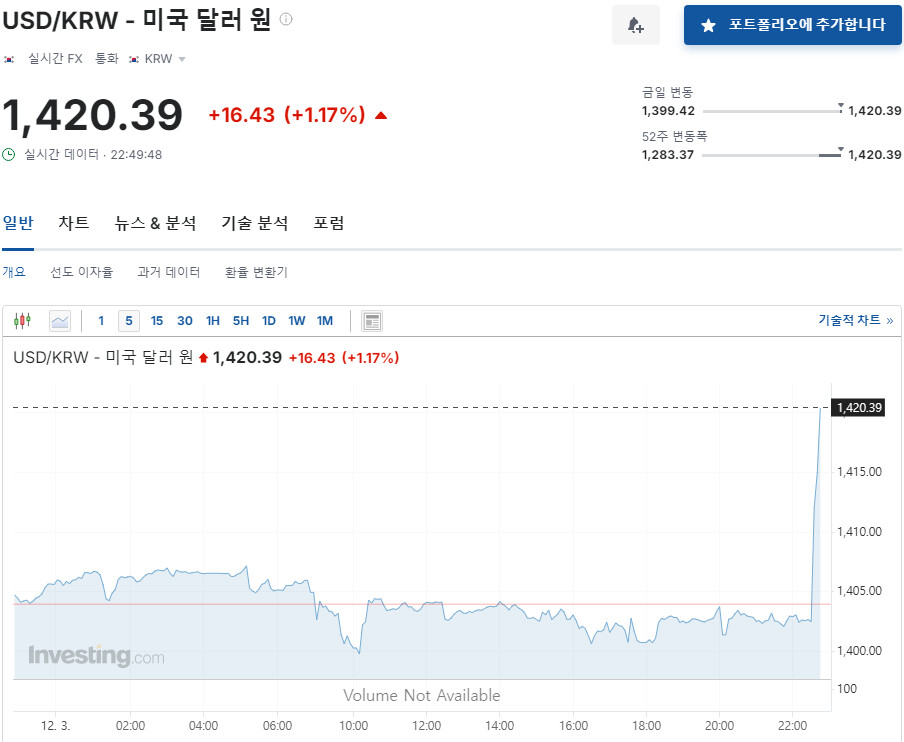Open the KRW currency dropdown
The height and width of the screenshot is (742, 904).
click(181, 59)
